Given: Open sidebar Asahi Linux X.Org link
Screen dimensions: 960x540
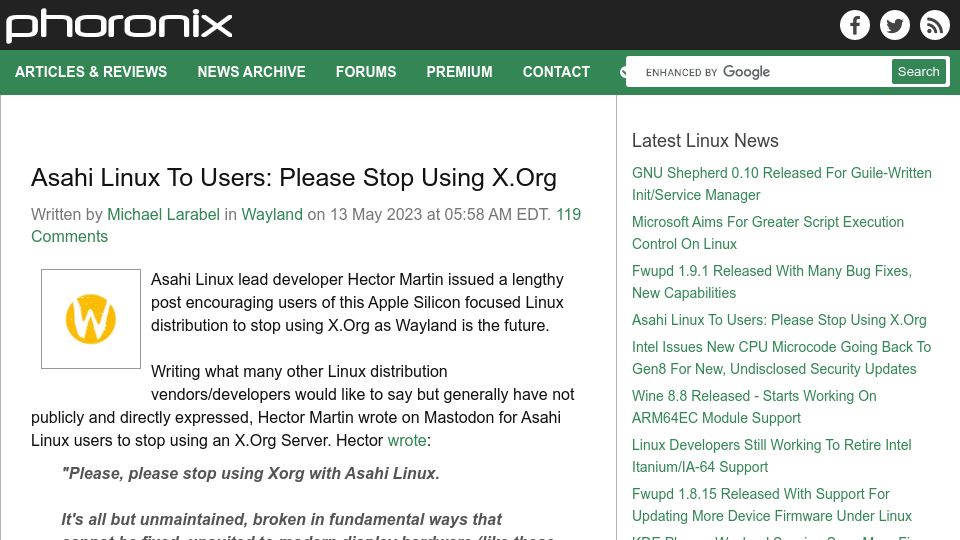Looking at the screenshot, I should tap(779, 320).
